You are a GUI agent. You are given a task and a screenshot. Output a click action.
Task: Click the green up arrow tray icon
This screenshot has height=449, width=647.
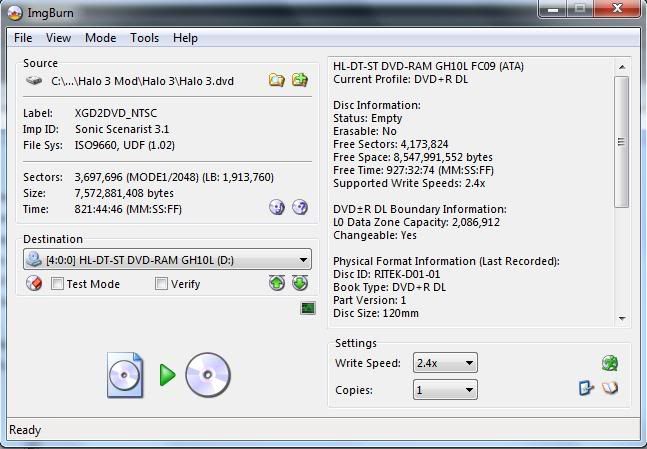277,283
